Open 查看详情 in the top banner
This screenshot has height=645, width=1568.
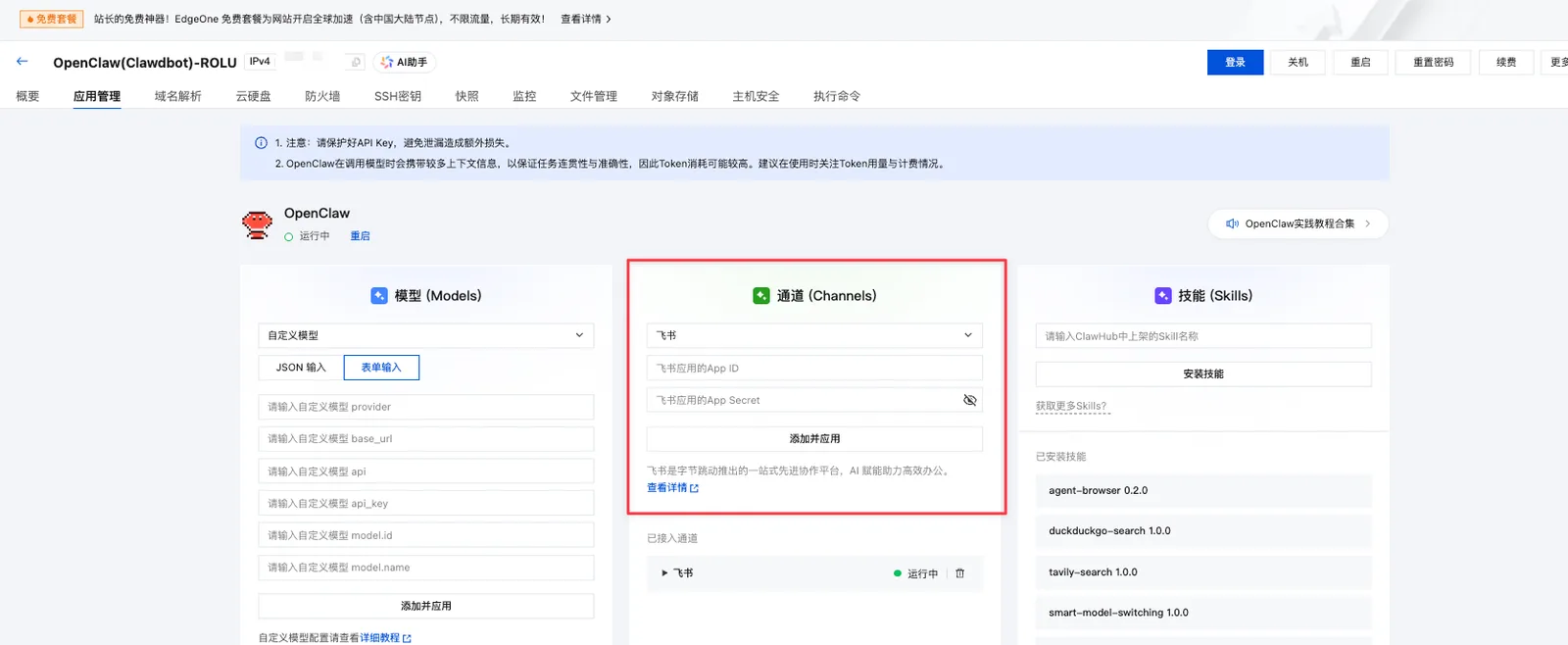click(586, 19)
